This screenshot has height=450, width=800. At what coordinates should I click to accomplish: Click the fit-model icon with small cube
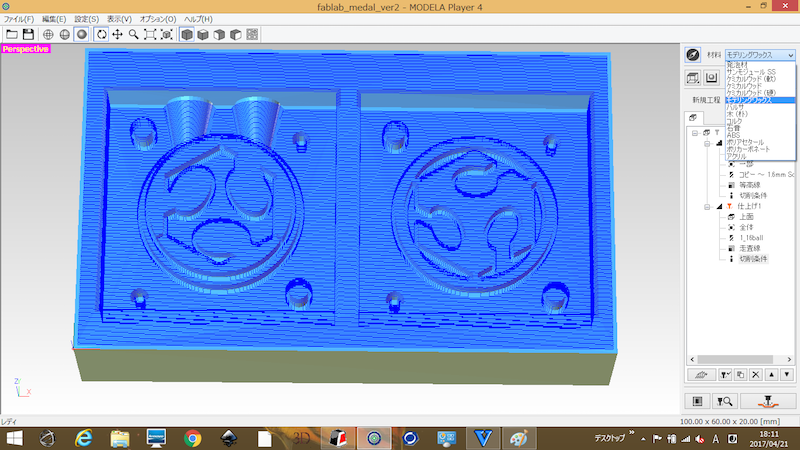tap(167, 34)
